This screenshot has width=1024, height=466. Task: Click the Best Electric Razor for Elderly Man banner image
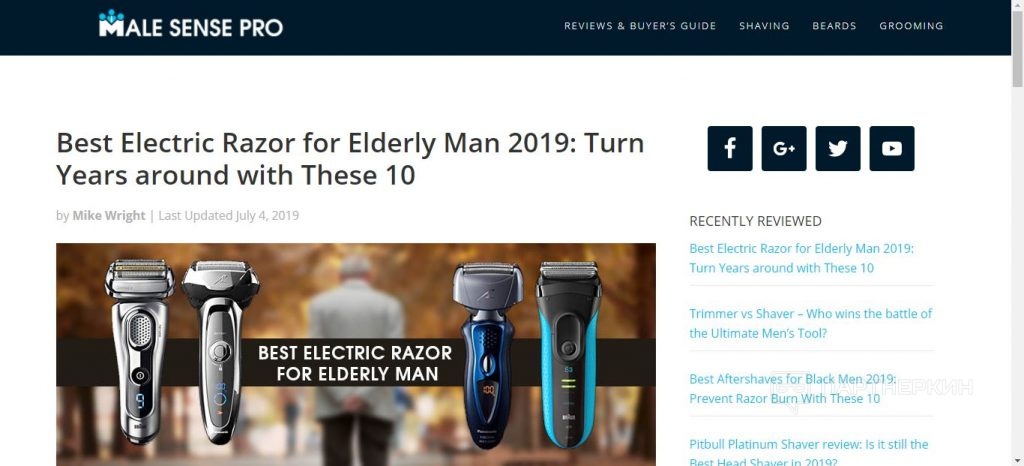(x=356, y=354)
